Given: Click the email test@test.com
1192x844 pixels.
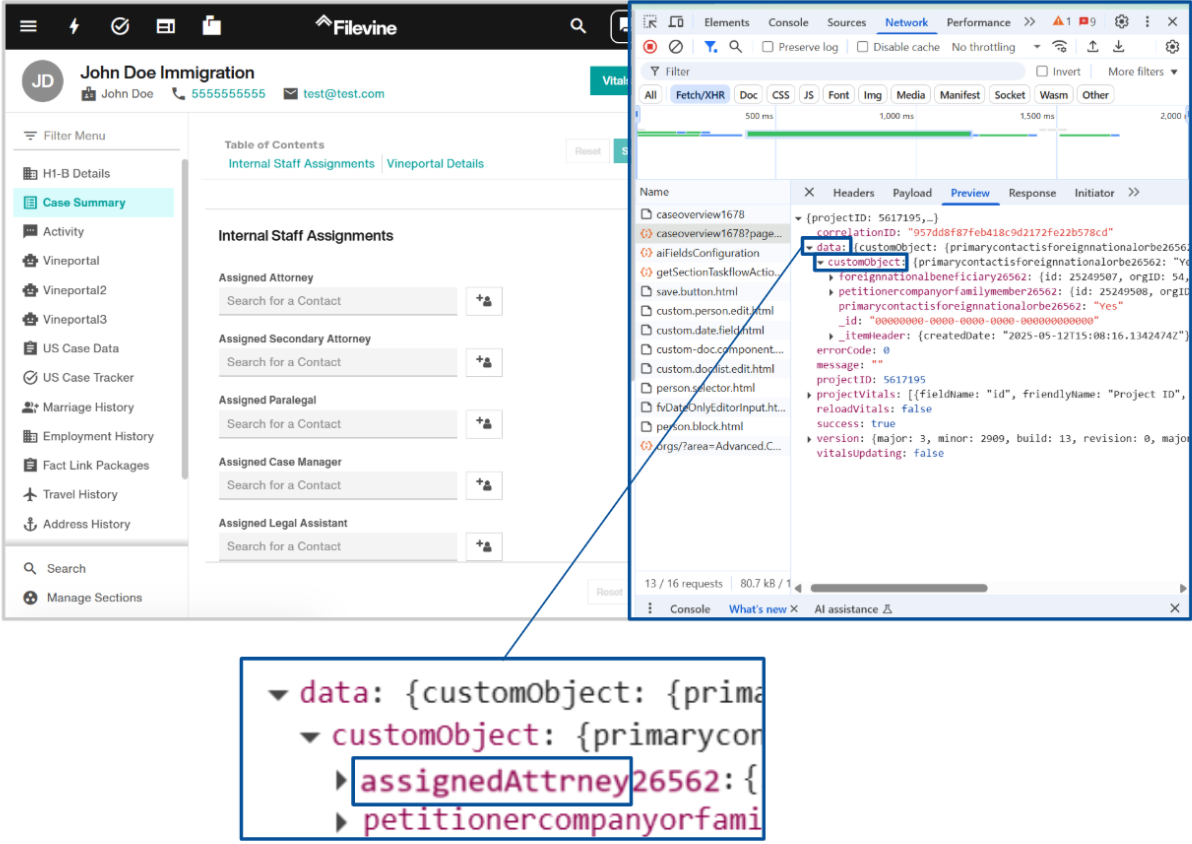Looking at the screenshot, I should [x=344, y=94].
